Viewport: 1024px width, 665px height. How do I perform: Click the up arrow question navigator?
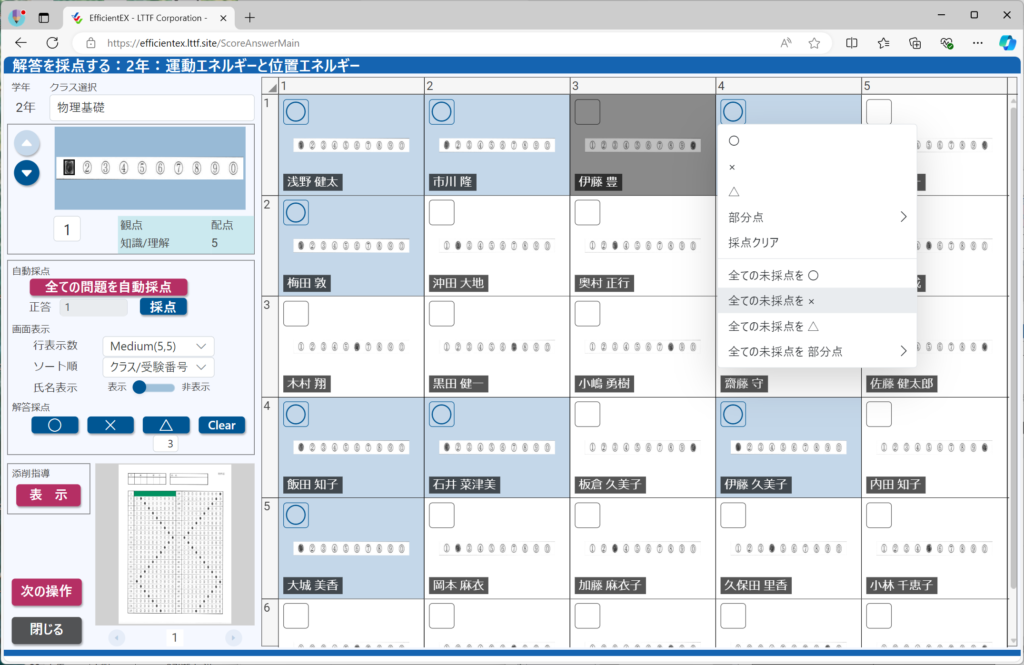pyautogui.click(x=28, y=142)
